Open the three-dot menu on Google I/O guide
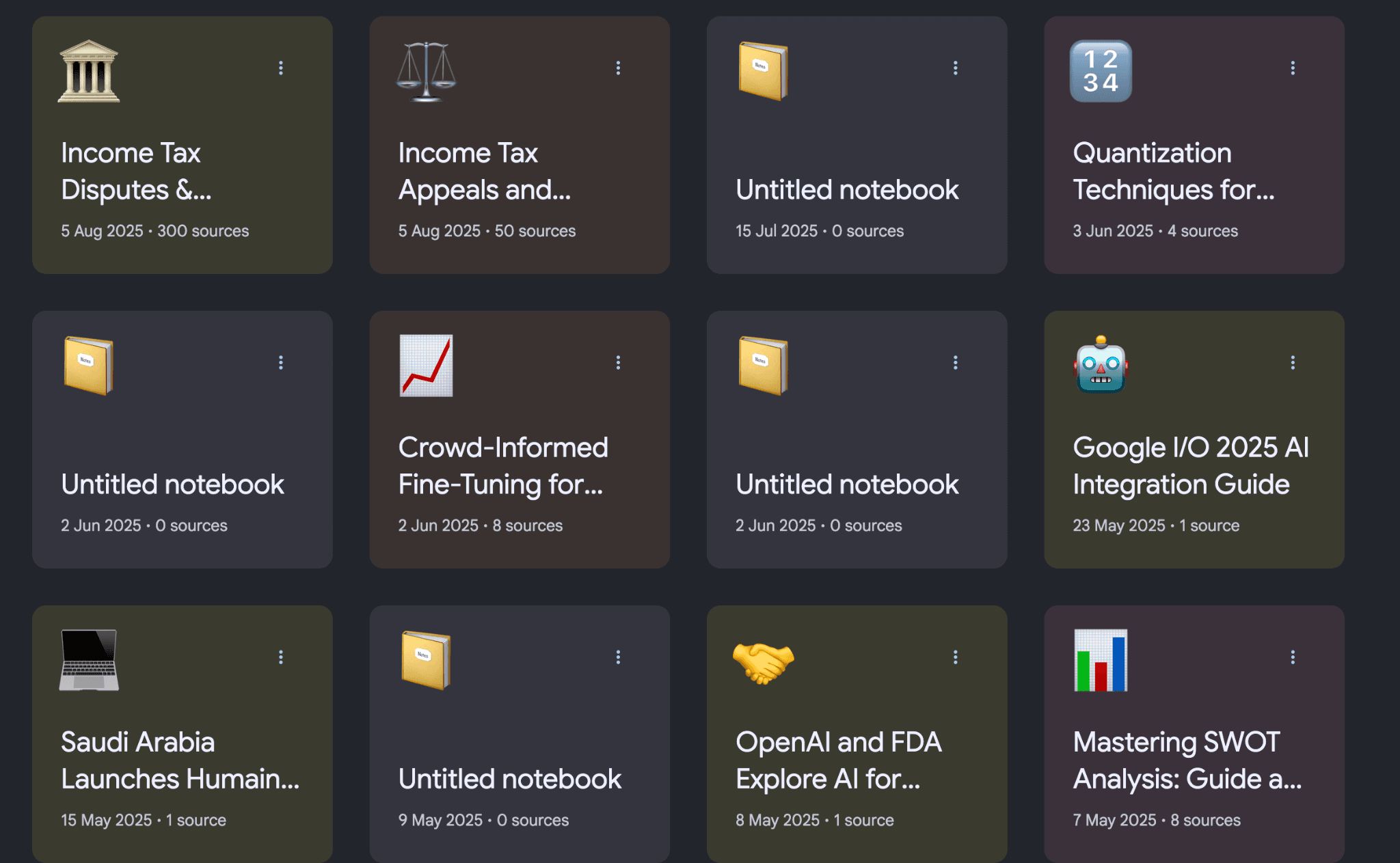The image size is (1400, 863). pos(1293,361)
